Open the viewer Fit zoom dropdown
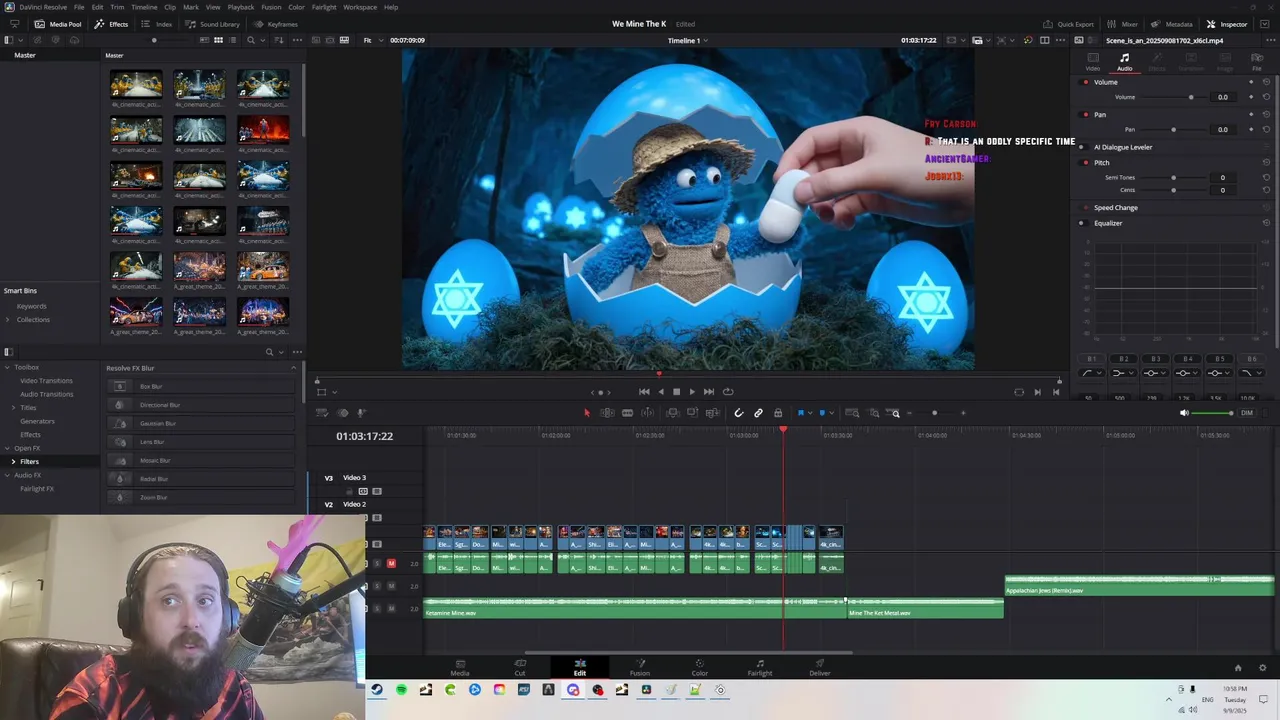Image resolution: width=1280 pixels, height=720 pixels. [x=373, y=40]
